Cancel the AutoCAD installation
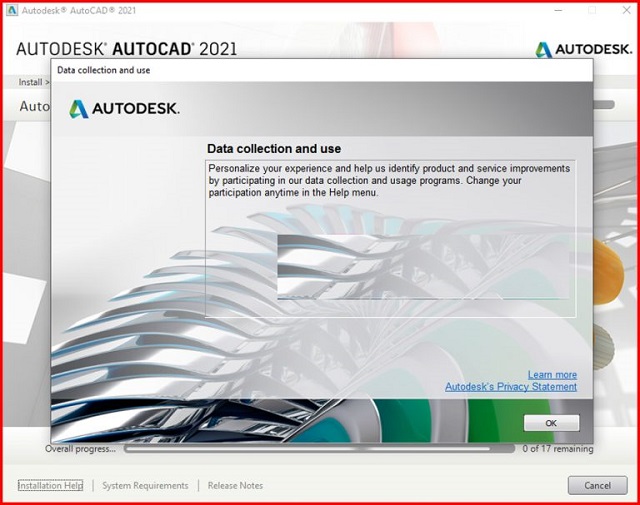Screen dimensions: 640x505 598,485
